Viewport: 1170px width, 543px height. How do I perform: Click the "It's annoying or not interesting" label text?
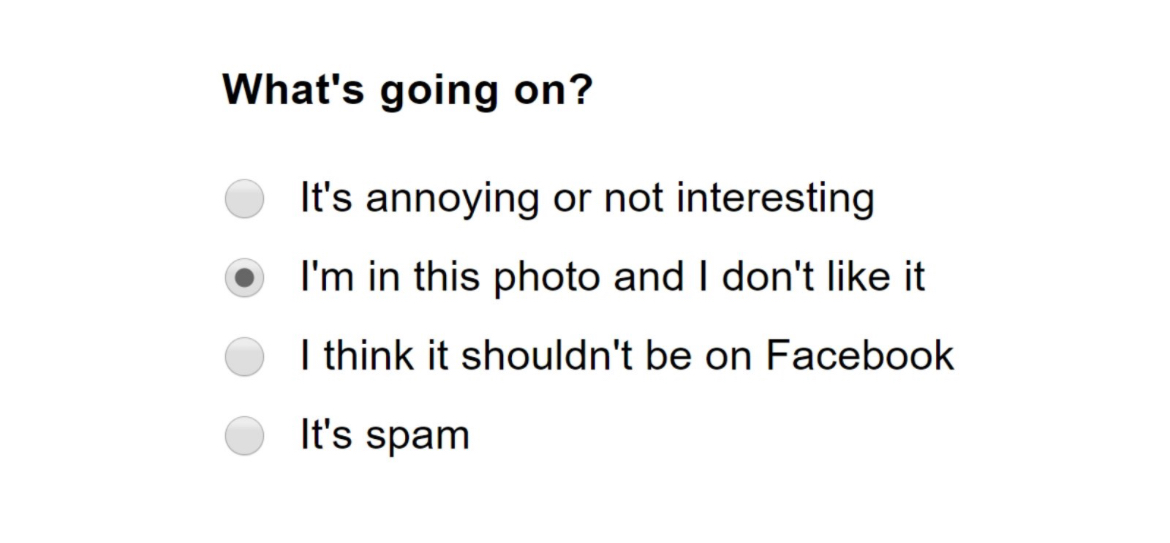tap(587, 197)
